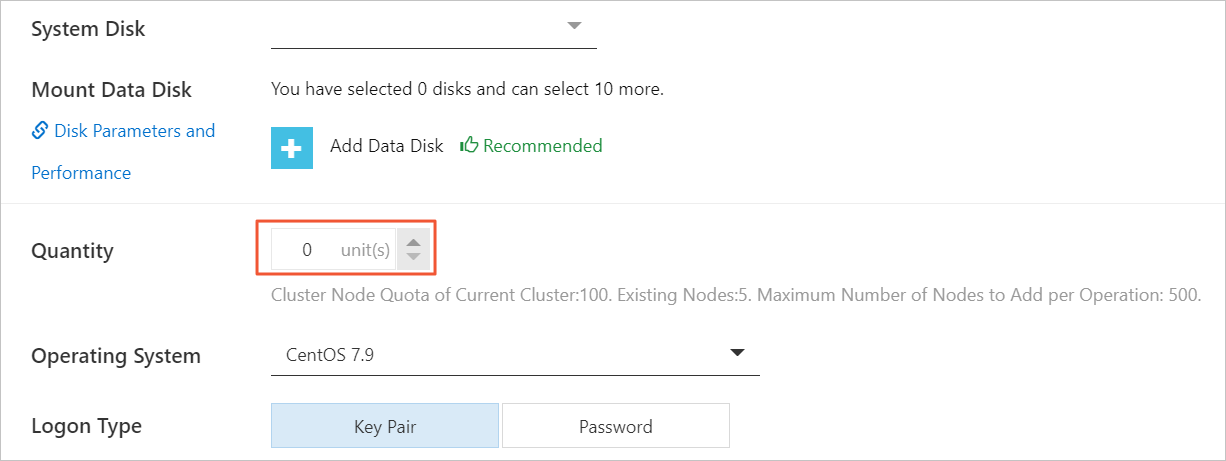Open Disk Parameters and Performance link
This screenshot has width=1226, height=461.
pos(124,151)
